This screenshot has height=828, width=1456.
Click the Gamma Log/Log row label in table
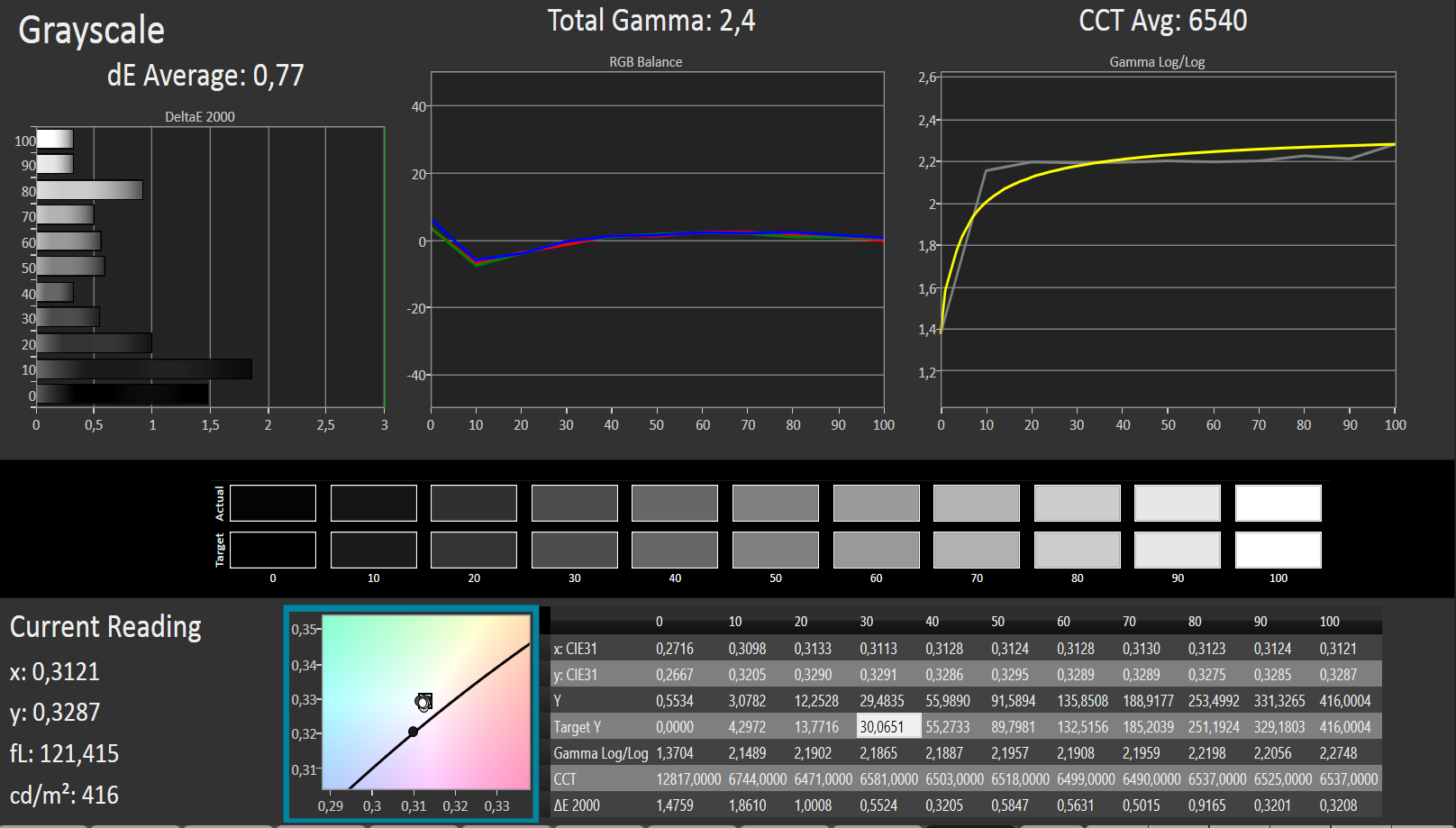[601, 753]
